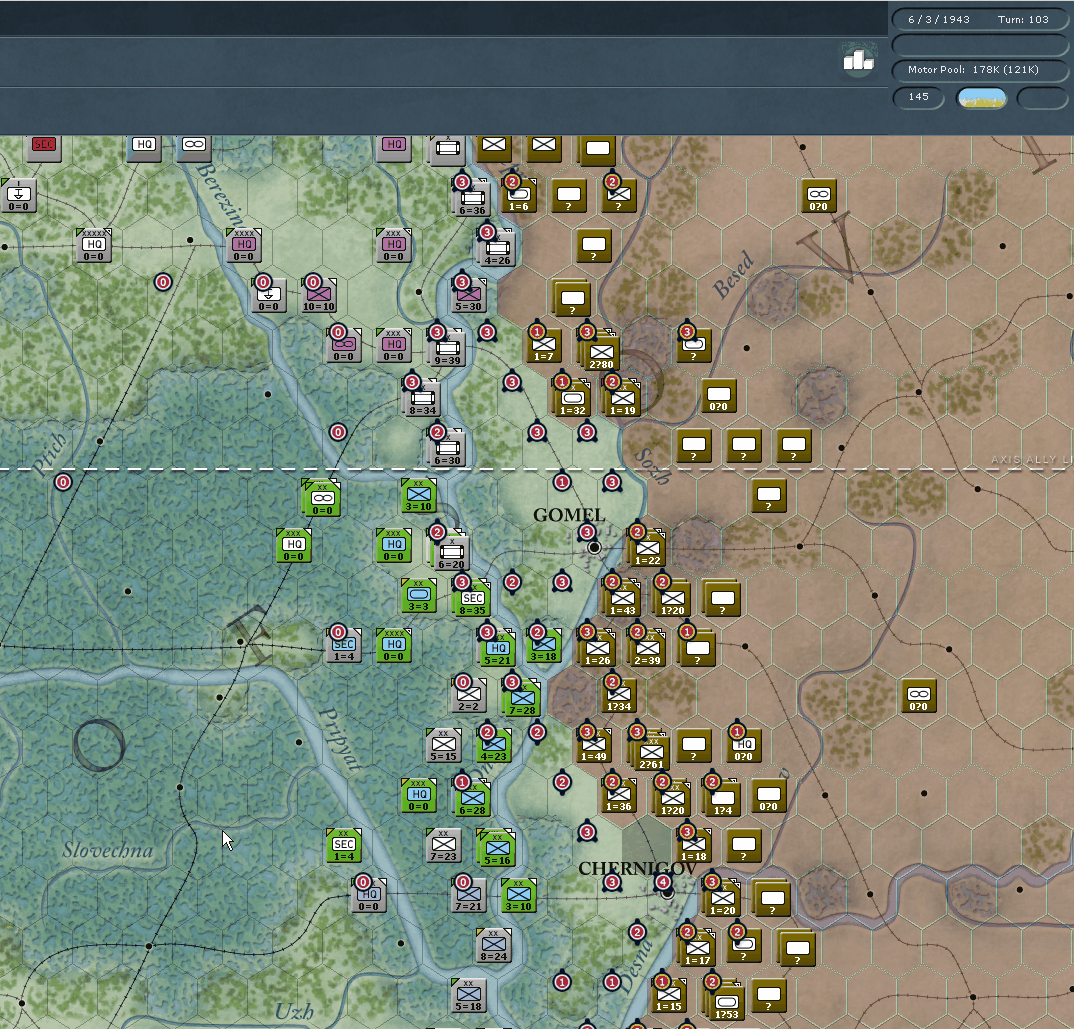Select the green HQ unit labeled 5=21
The height and width of the screenshot is (1029, 1074).
point(498,648)
